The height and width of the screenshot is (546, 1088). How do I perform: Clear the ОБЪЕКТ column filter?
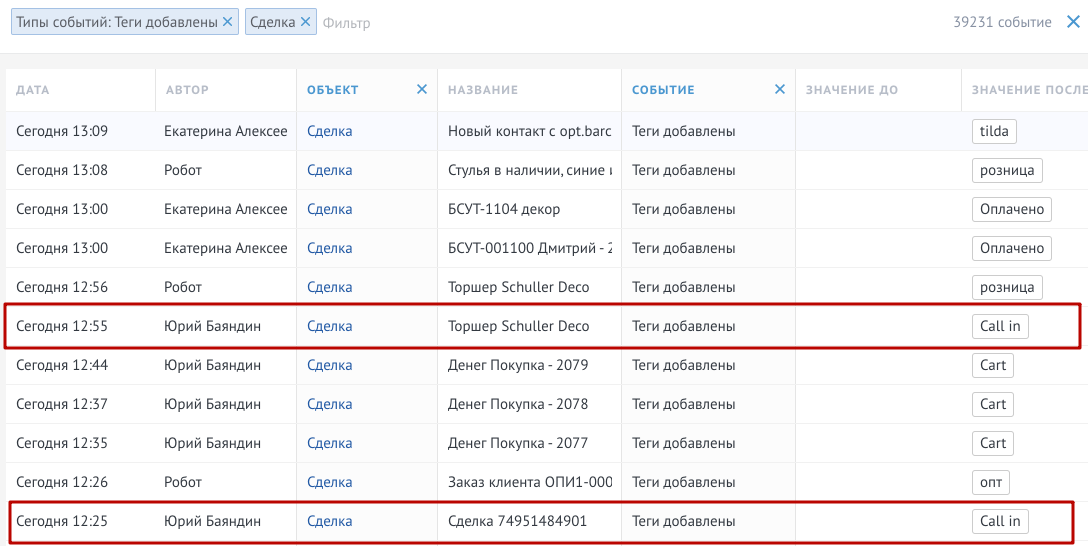pyautogui.click(x=421, y=89)
